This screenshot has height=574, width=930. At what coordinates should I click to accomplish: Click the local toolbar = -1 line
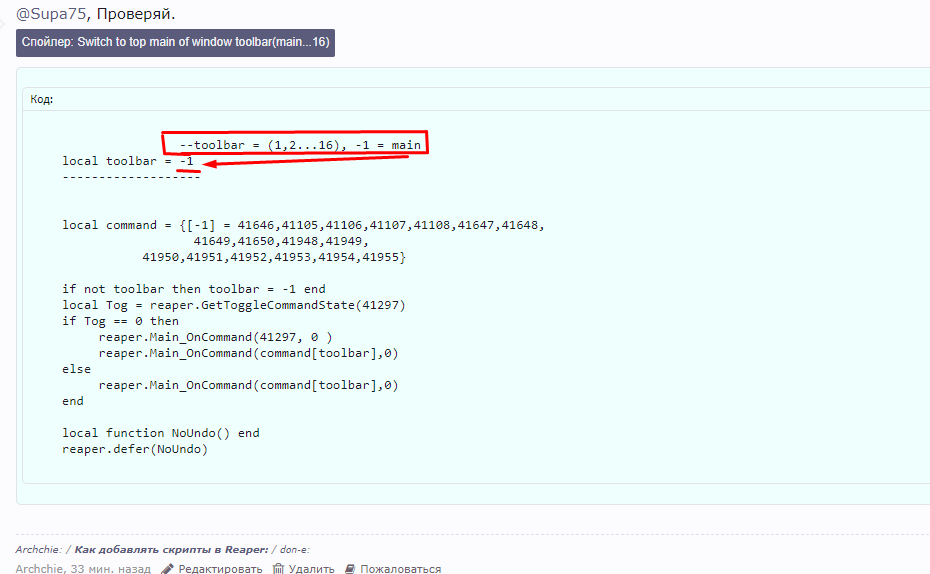pos(128,161)
